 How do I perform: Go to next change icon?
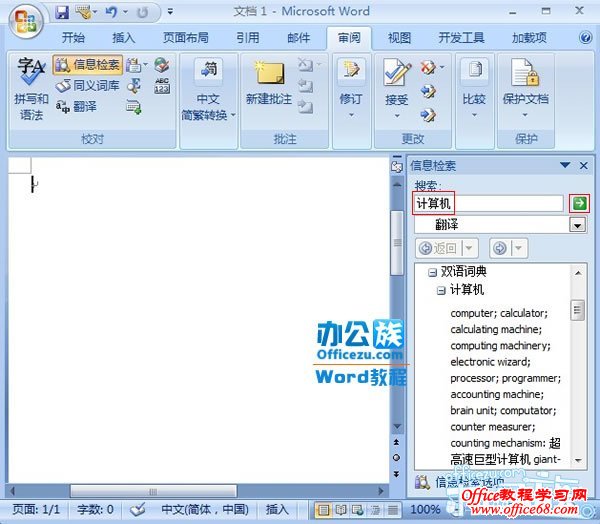428,115
